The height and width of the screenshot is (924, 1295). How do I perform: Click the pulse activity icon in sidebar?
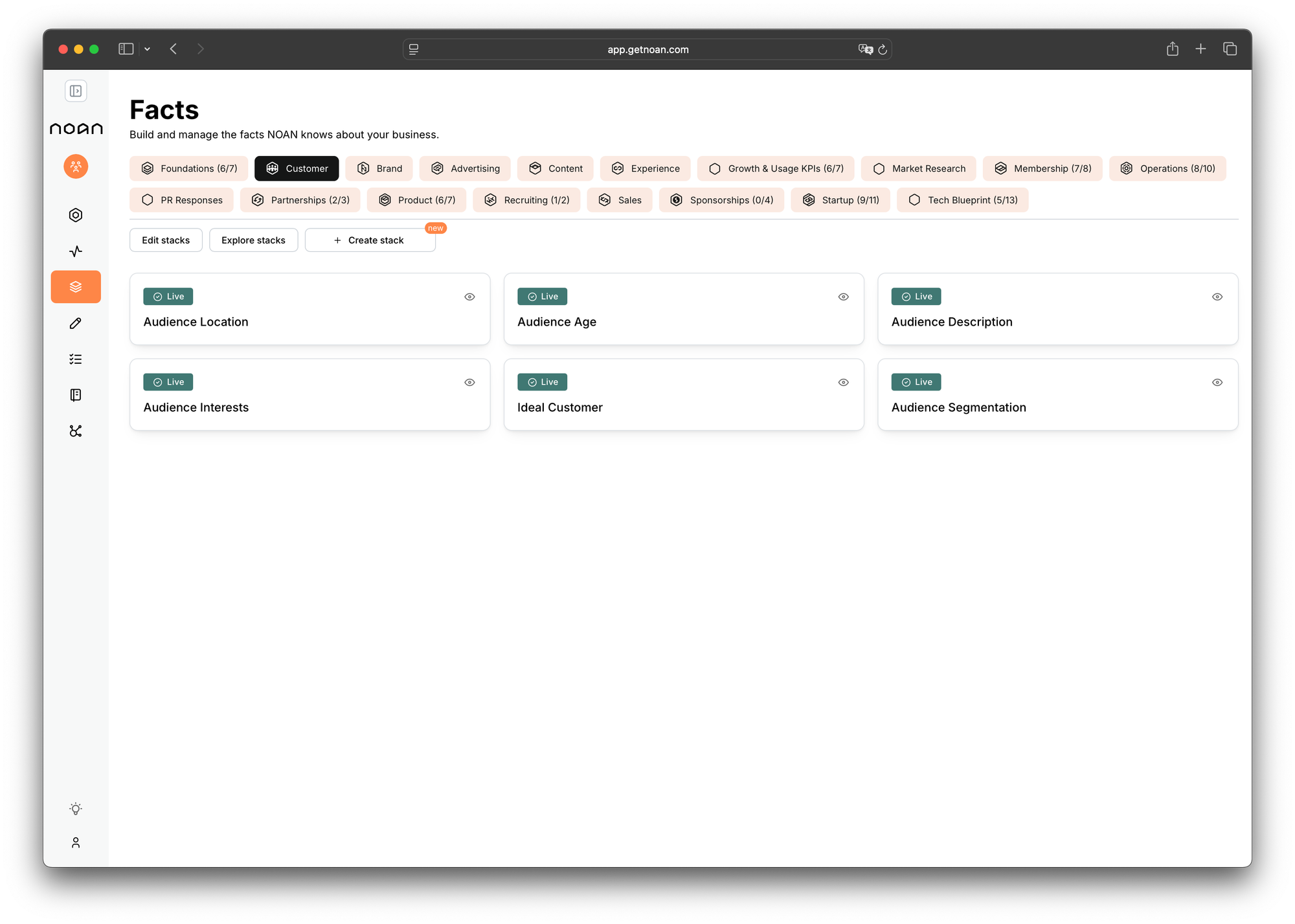pyautogui.click(x=76, y=251)
